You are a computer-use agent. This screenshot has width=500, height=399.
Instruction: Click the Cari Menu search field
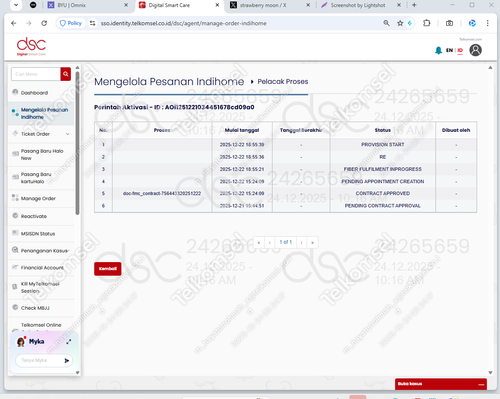(x=36, y=74)
